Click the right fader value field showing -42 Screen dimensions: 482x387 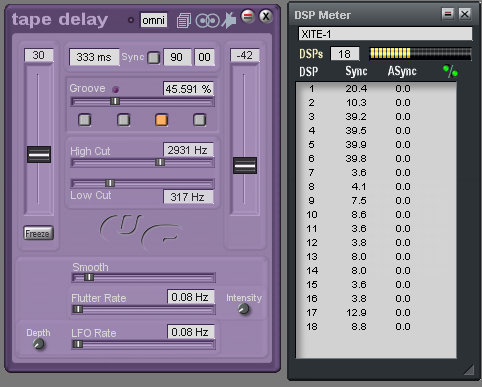(245, 55)
